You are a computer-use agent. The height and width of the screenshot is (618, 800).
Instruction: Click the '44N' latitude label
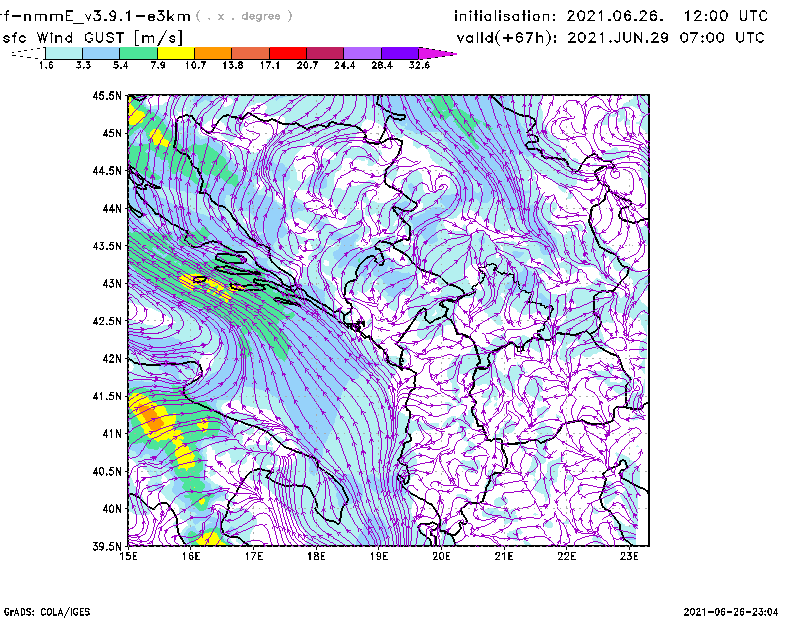point(112,208)
